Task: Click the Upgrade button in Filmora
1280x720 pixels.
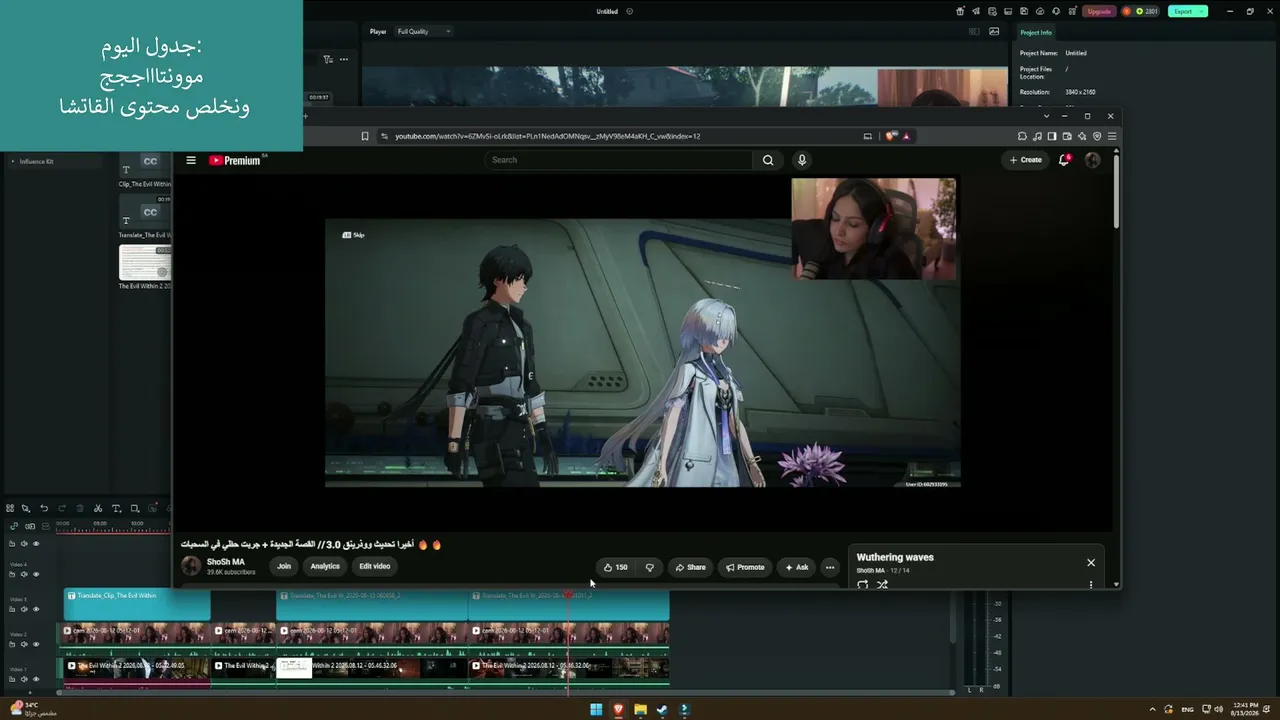Action: click(x=1099, y=11)
